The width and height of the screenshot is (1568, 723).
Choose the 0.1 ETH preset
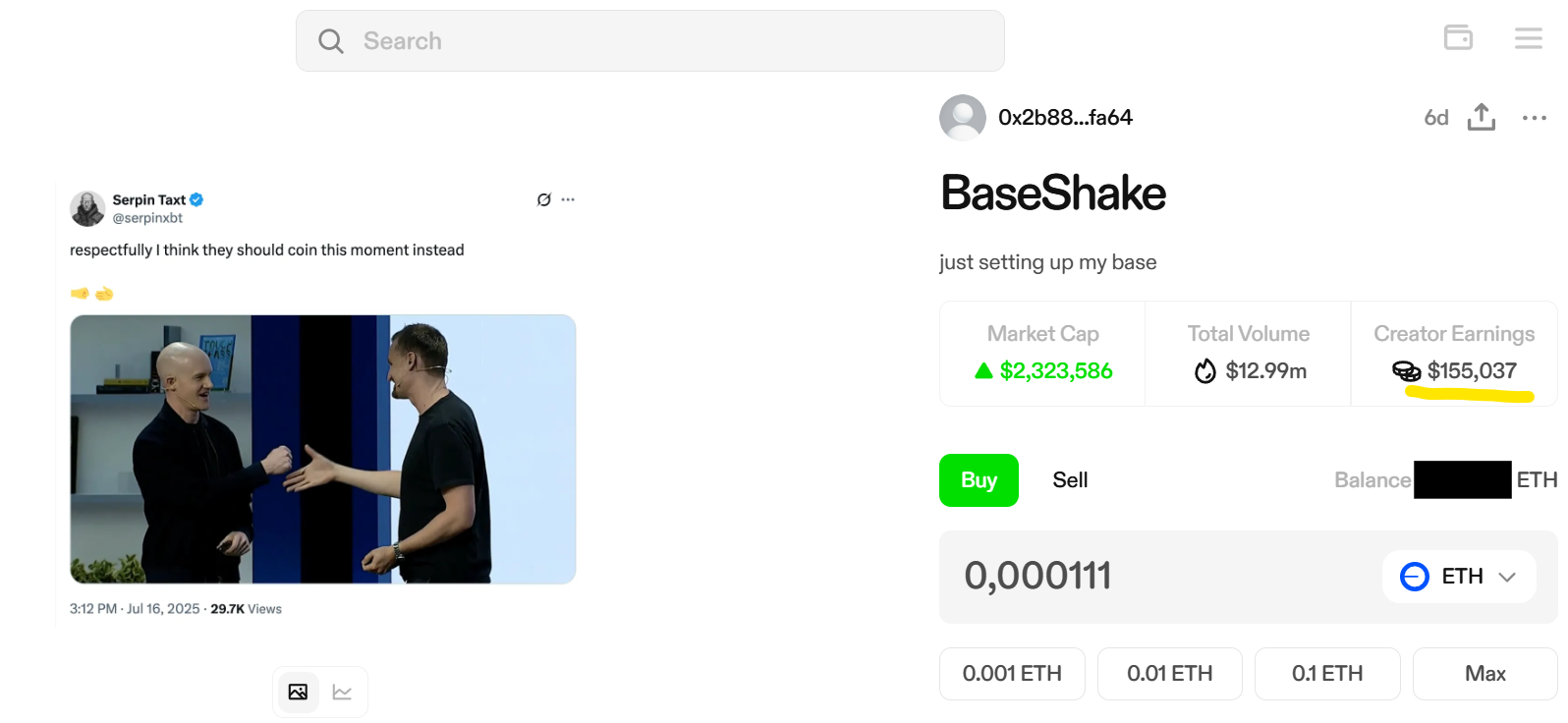(x=1327, y=674)
